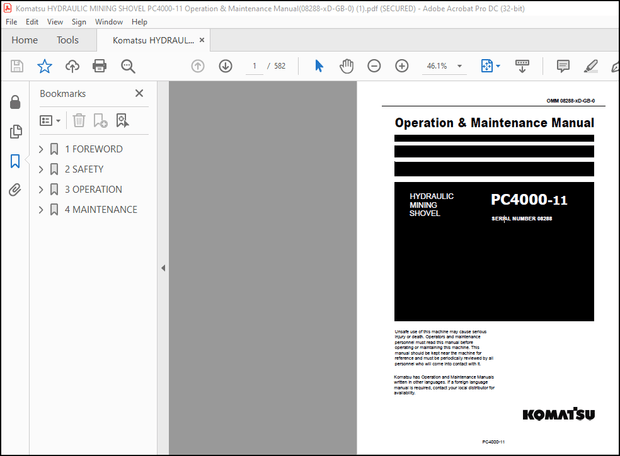This screenshot has width=620, height=456.
Task: Toggle the Attachments paperclip panel
Action: pos(15,190)
